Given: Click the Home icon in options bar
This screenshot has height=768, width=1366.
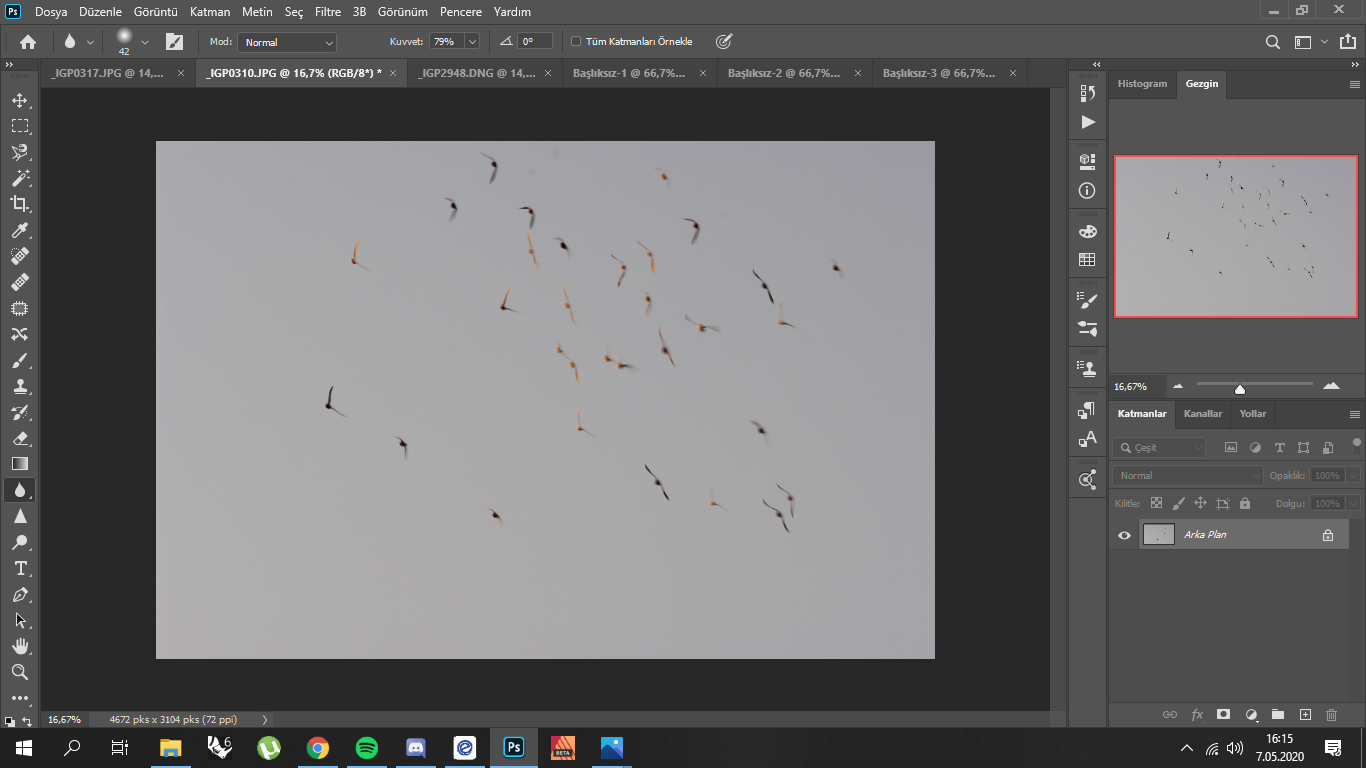Looking at the screenshot, I should (x=28, y=42).
